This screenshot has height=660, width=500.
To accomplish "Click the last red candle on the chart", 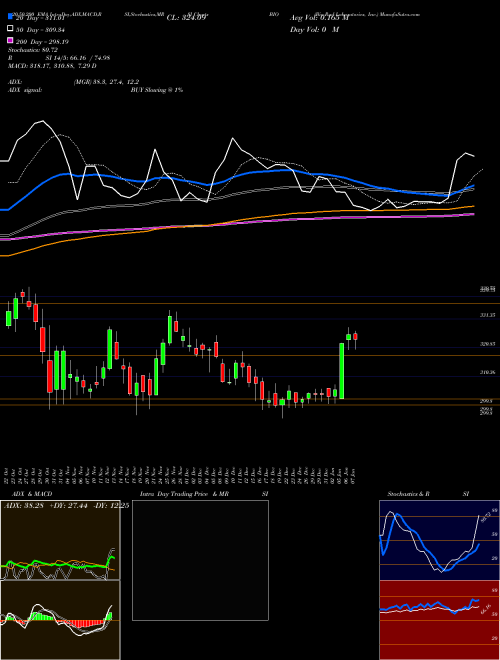I will 355,336.
